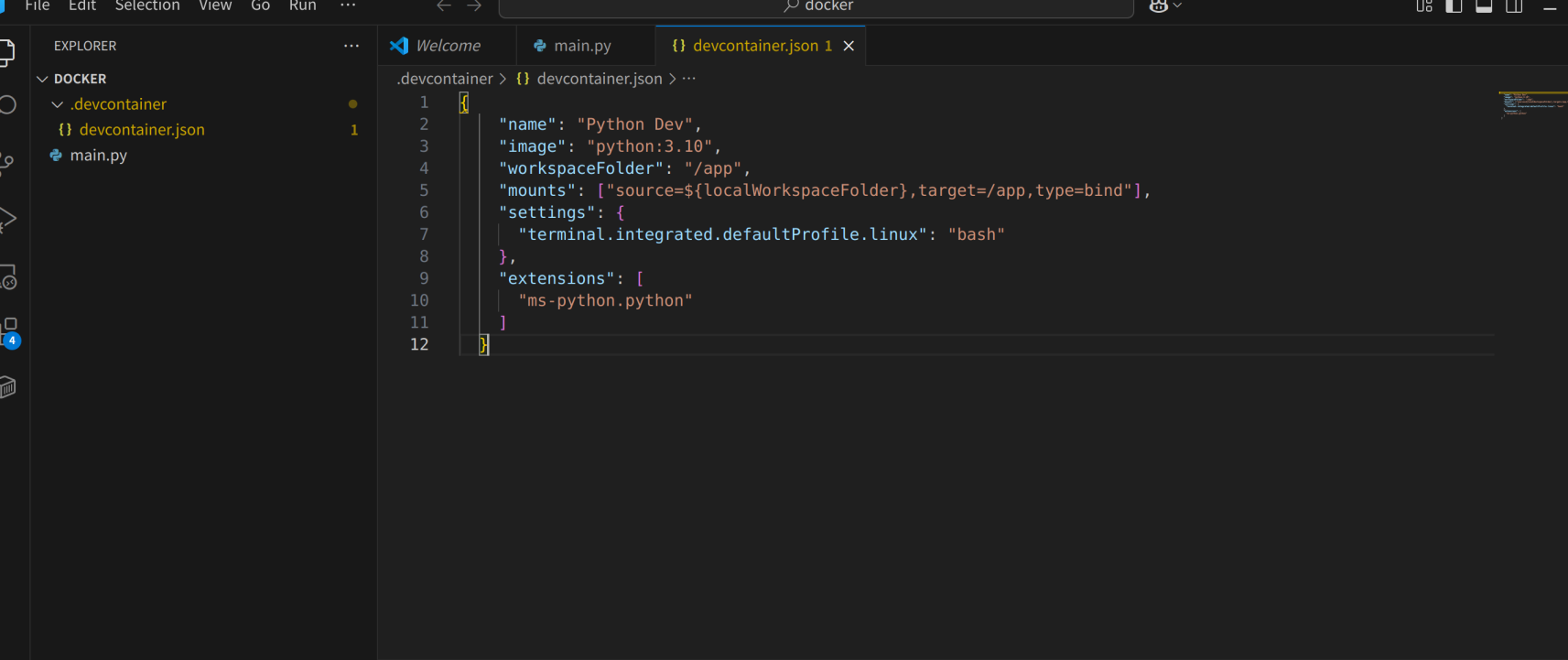Click "/app" value on line 4
Screen dimensions: 1568x660
[x=713, y=168]
